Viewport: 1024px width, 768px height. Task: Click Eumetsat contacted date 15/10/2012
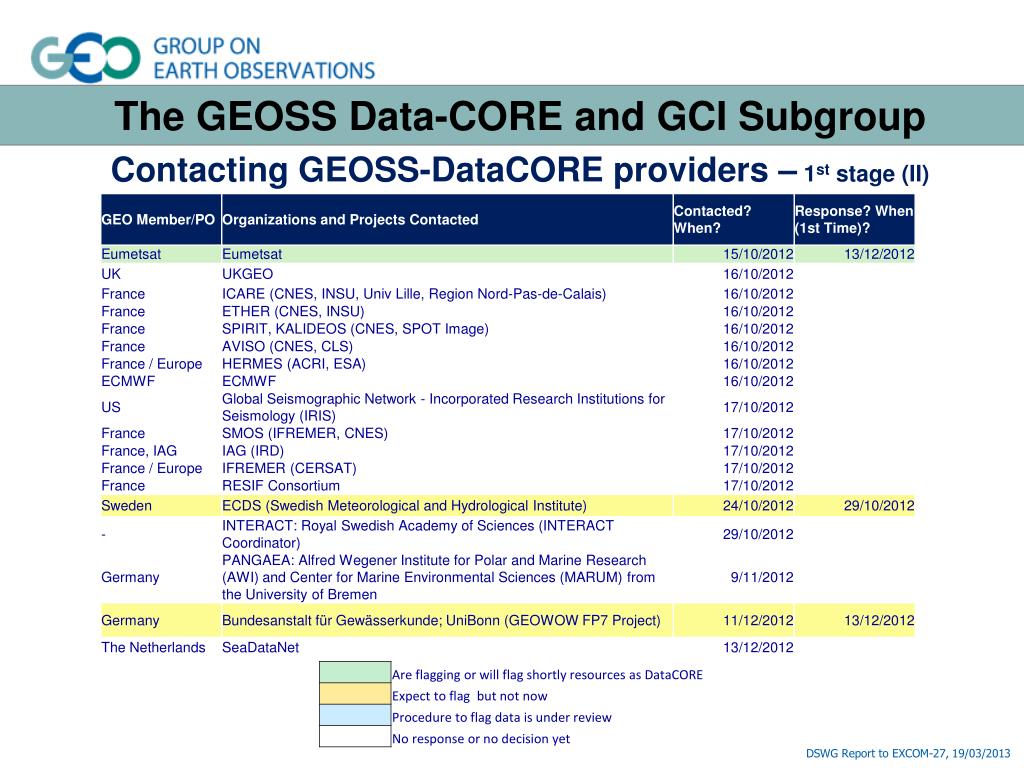click(x=758, y=254)
